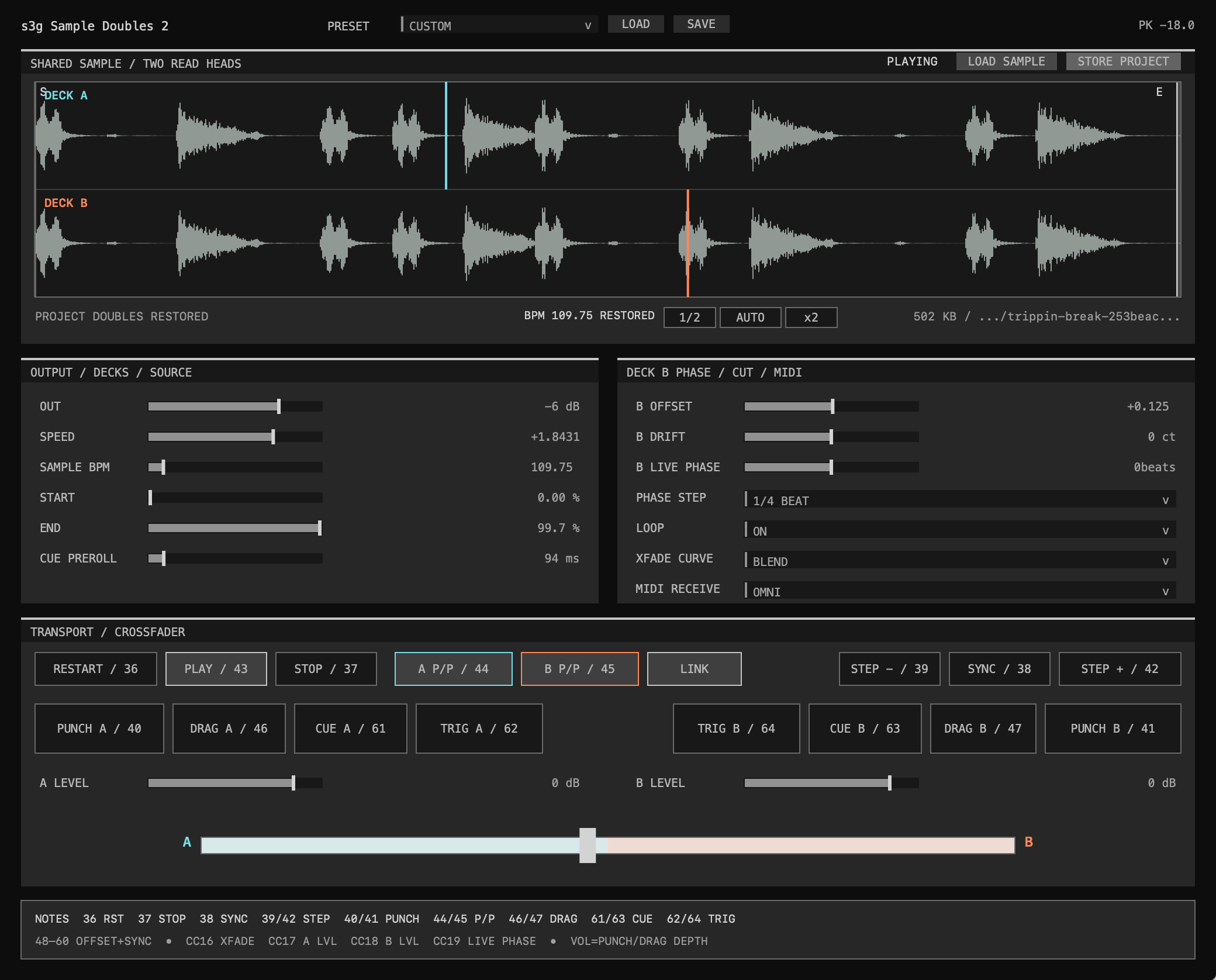Halve the BPM with the 1/2 button
1216x980 pixels.
click(x=689, y=317)
